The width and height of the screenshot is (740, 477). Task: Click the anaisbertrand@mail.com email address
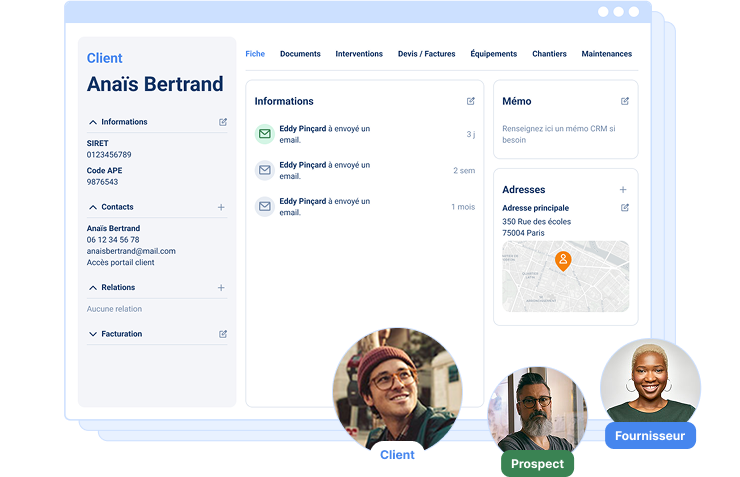pos(131,251)
